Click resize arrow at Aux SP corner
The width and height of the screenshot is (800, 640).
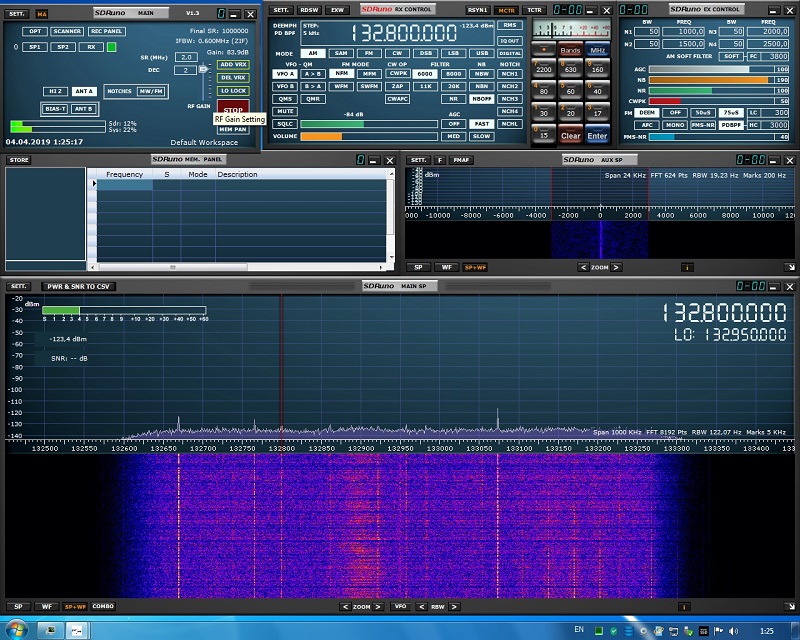point(790,267)
